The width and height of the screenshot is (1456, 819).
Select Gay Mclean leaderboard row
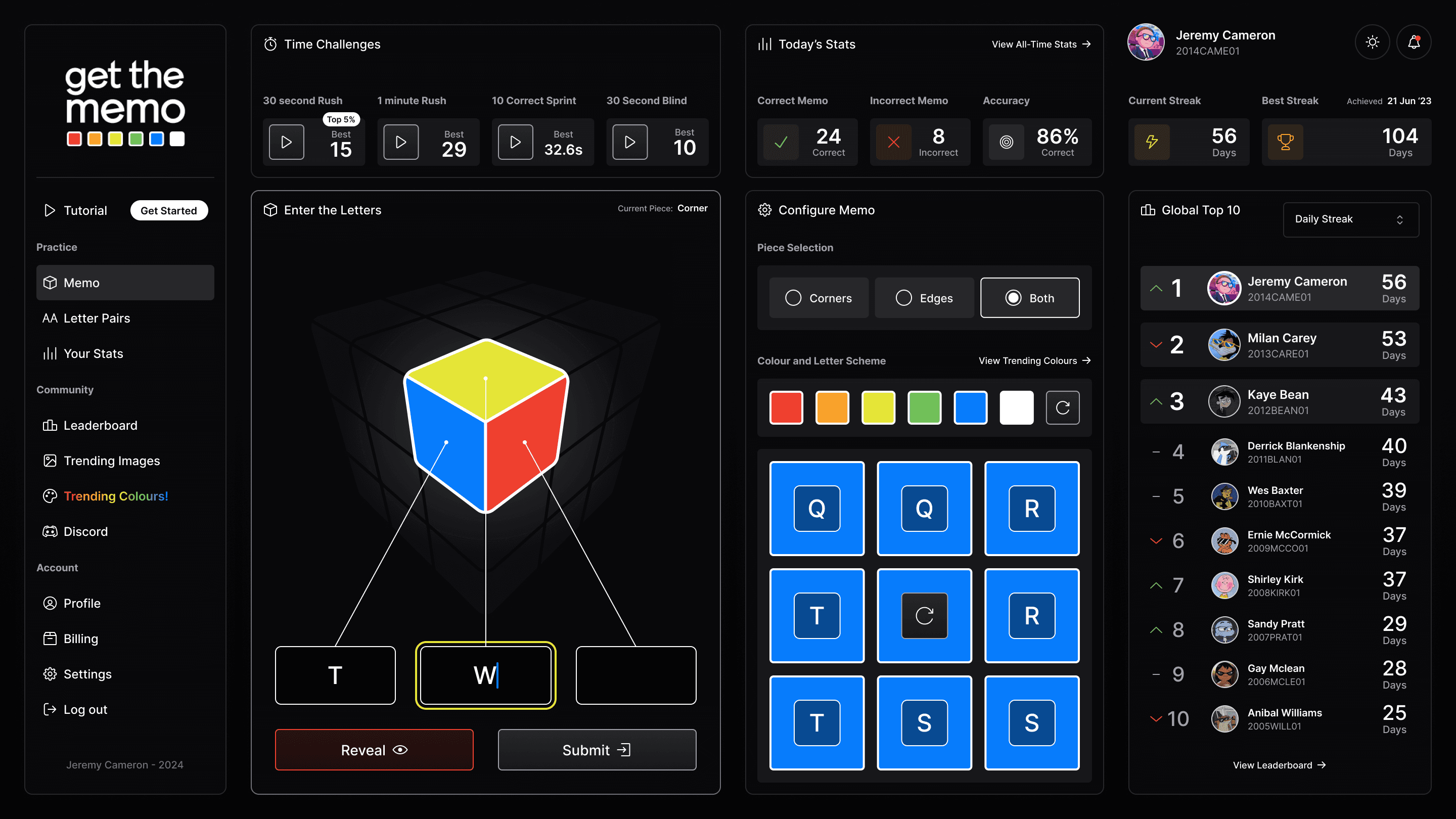[1280, 675]
